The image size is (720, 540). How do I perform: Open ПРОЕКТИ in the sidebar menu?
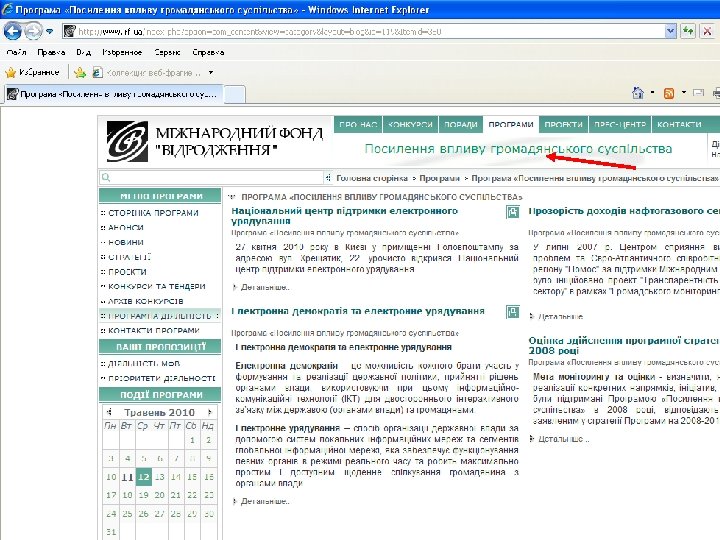point(127,272)
